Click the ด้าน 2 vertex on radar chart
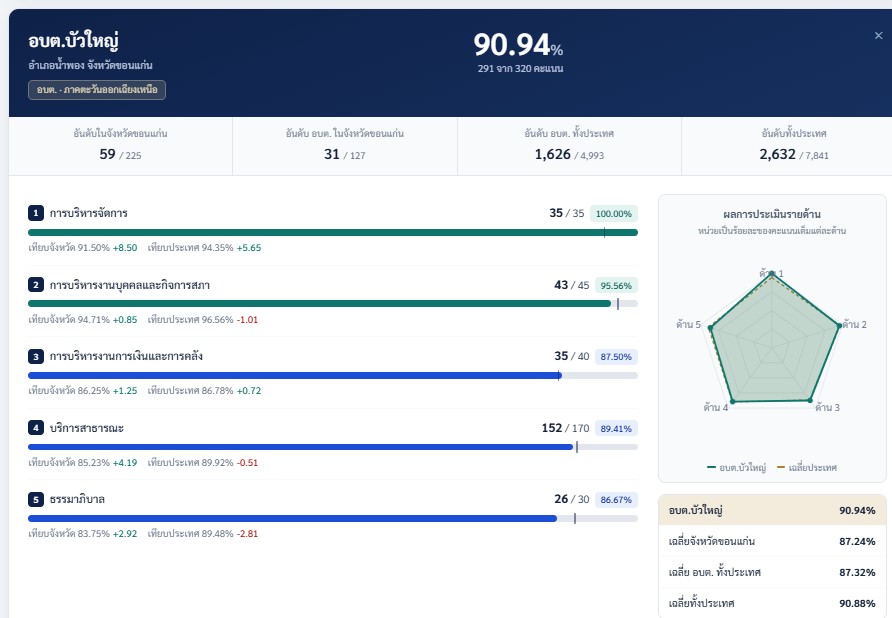Viewport: 892px width, 618px height. pos(839,326)
